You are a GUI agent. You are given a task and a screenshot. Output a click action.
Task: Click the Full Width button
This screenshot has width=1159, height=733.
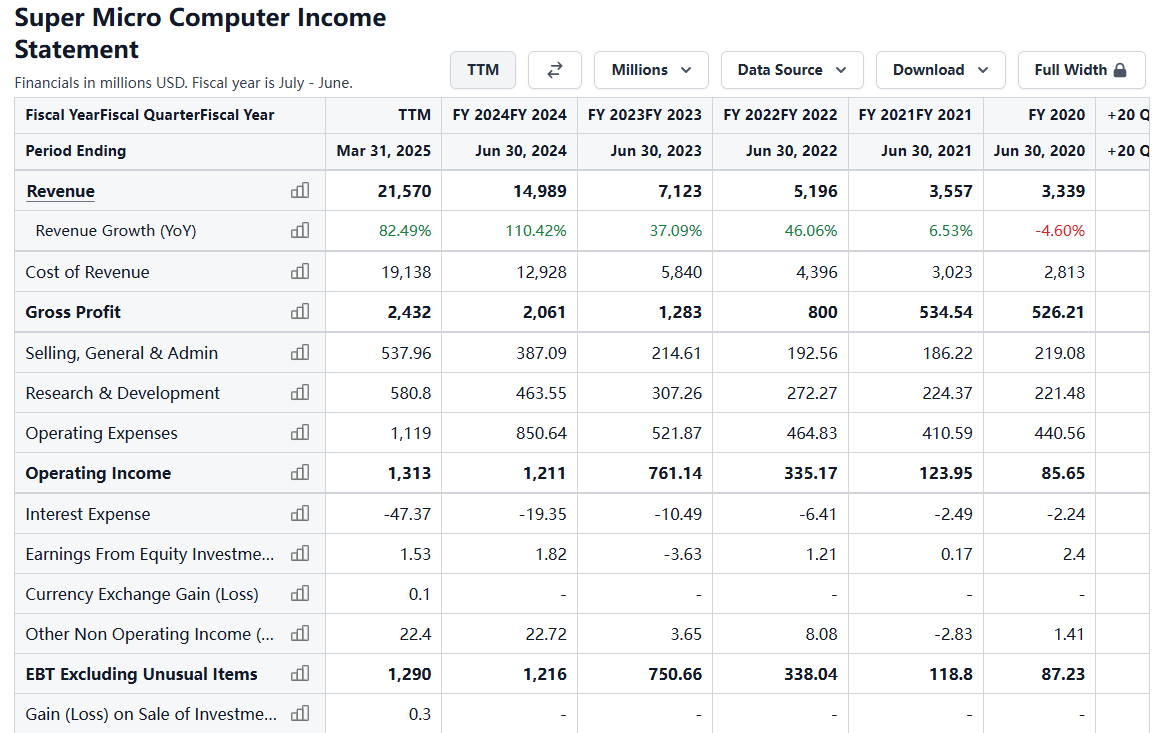click(x=1080, y=70)
